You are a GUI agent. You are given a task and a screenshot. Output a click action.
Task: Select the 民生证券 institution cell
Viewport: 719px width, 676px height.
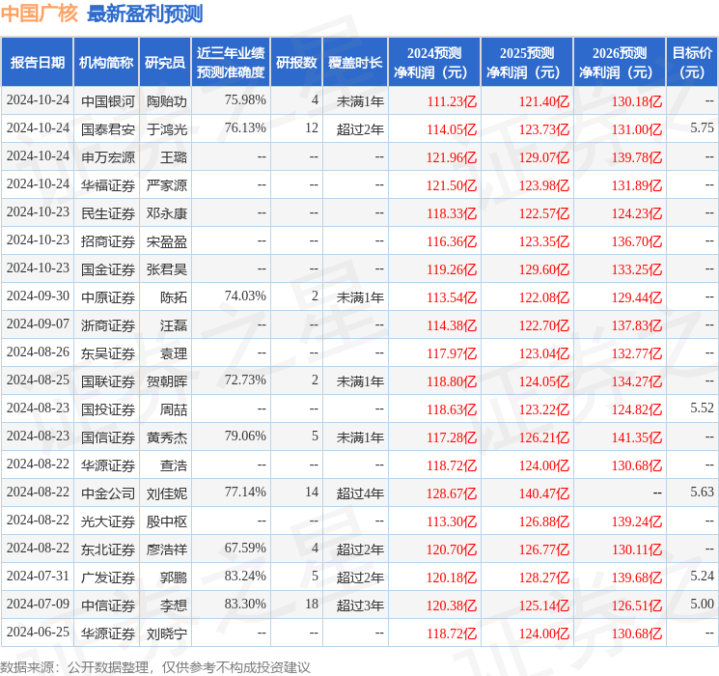pyautogui.click(x=108, y=213)
